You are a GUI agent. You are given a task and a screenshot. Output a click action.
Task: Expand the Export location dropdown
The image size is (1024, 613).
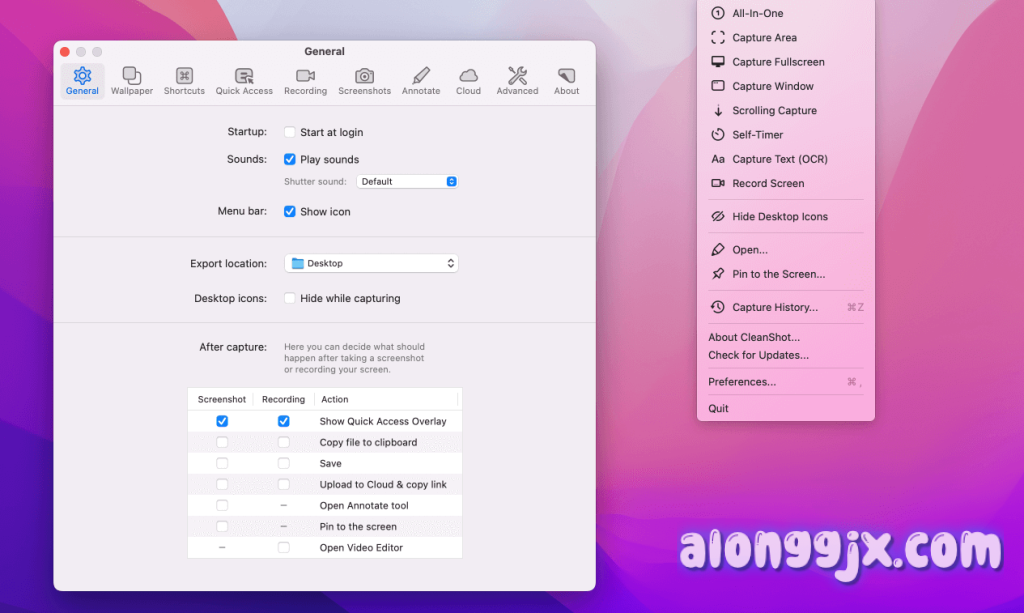[371, 264]
